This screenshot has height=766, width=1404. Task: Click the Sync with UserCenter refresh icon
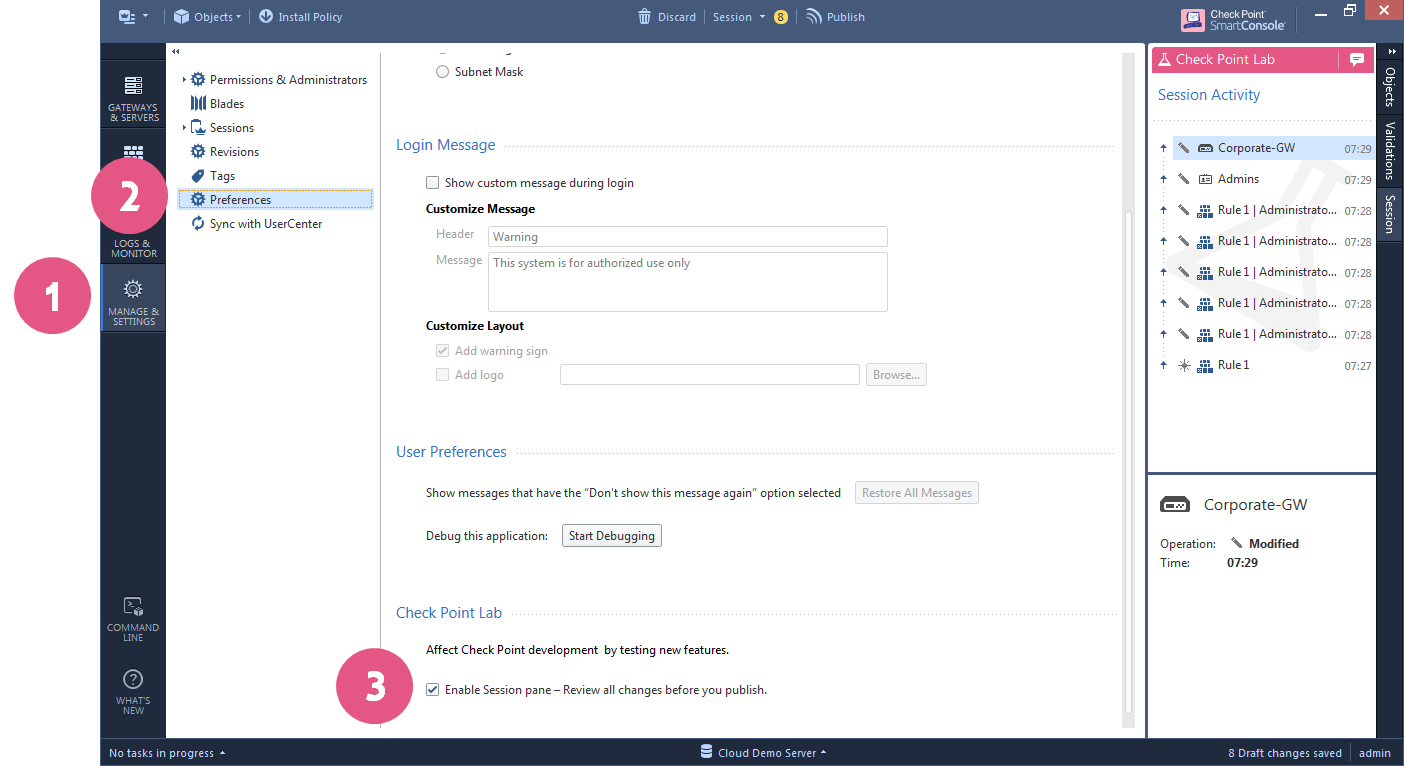pyautogui.click(x=198, y=224)
